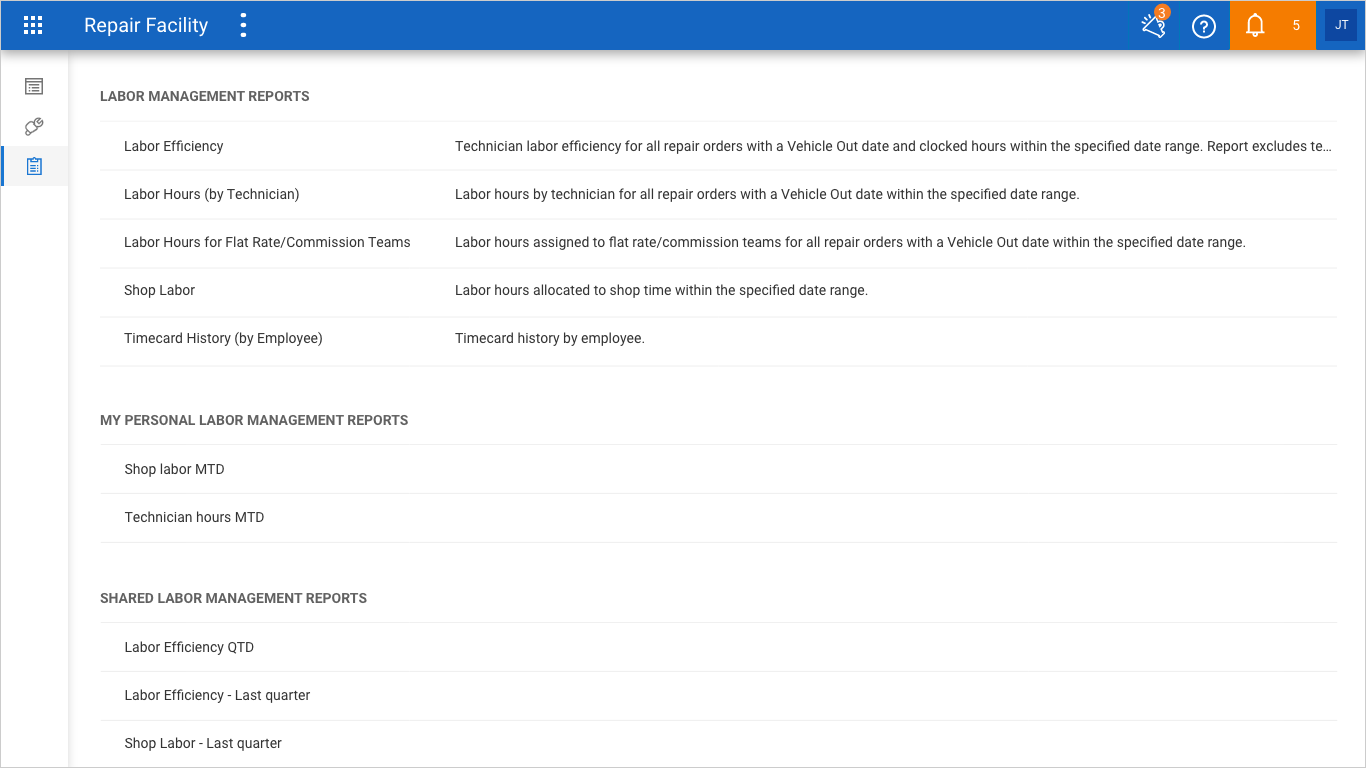1366x768 pixels.
Task: Open Technician hours MTD personal report
Action: [x=194, y=517]
